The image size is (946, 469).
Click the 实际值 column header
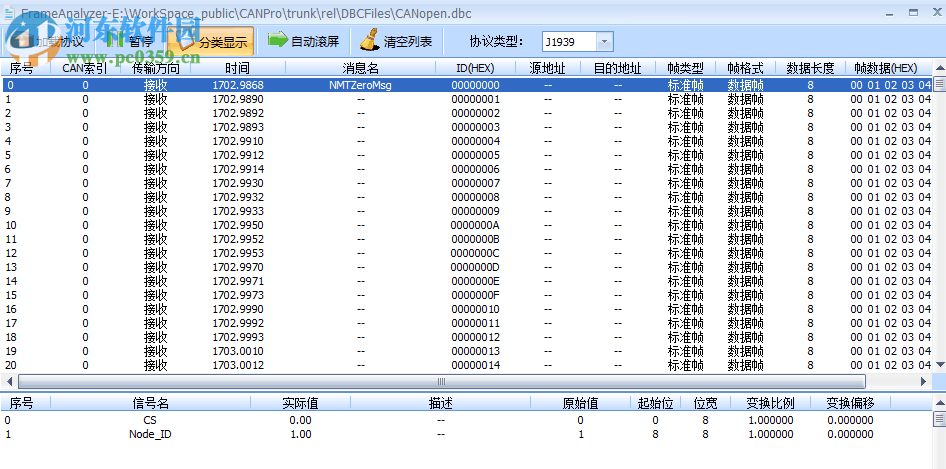pos(300,403)
